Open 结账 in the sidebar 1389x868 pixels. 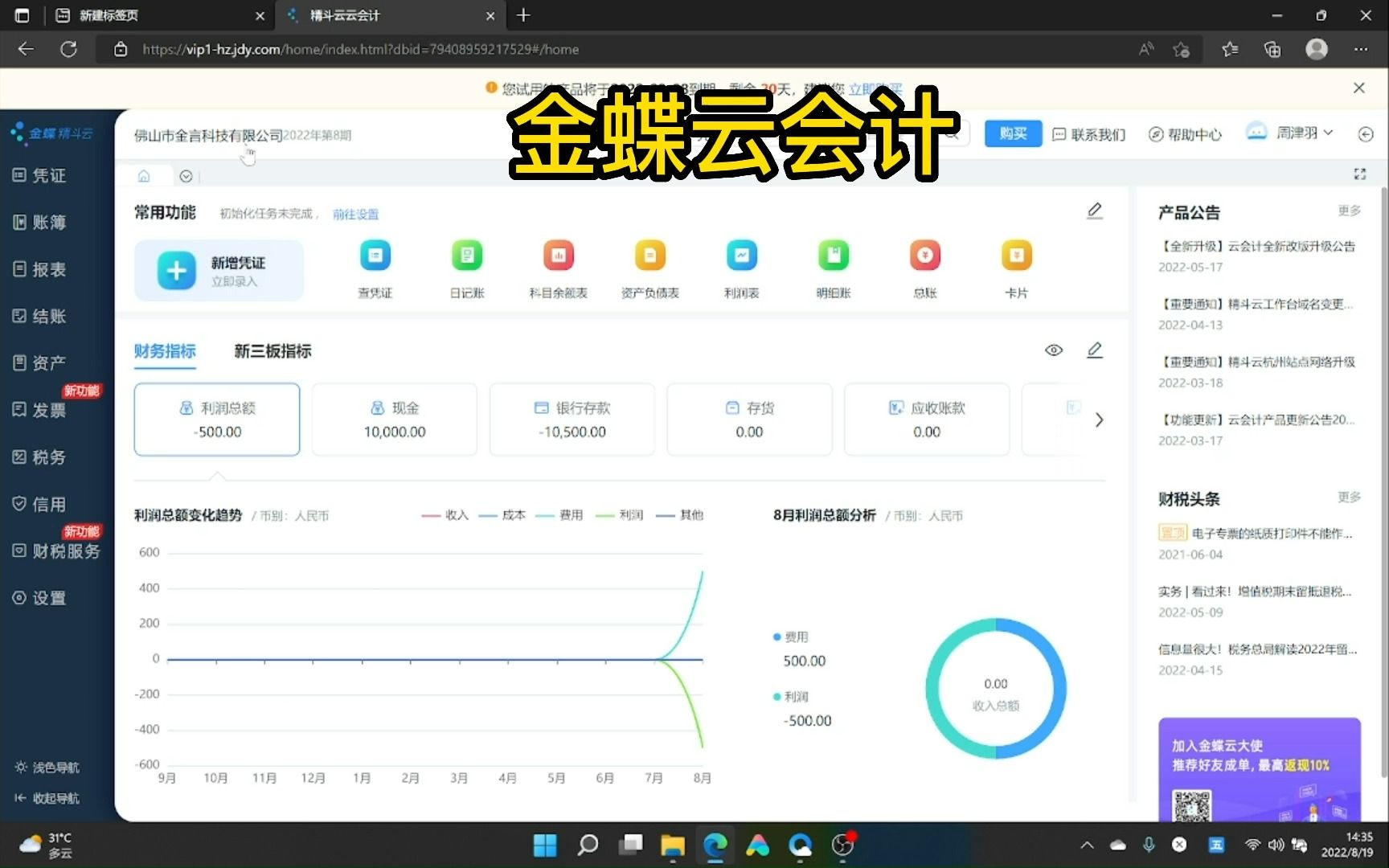40,316
